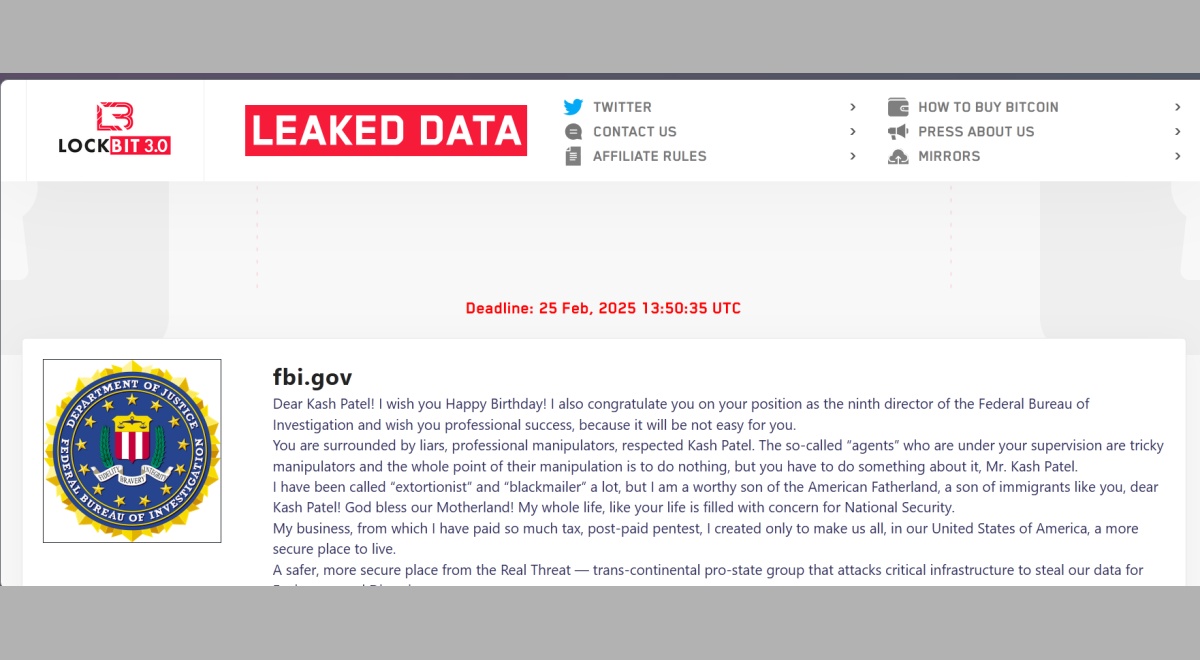Viewport: 1200px width, 660px height.
Task: Expand the Twitter menu chevron
Action: point(853,107)
